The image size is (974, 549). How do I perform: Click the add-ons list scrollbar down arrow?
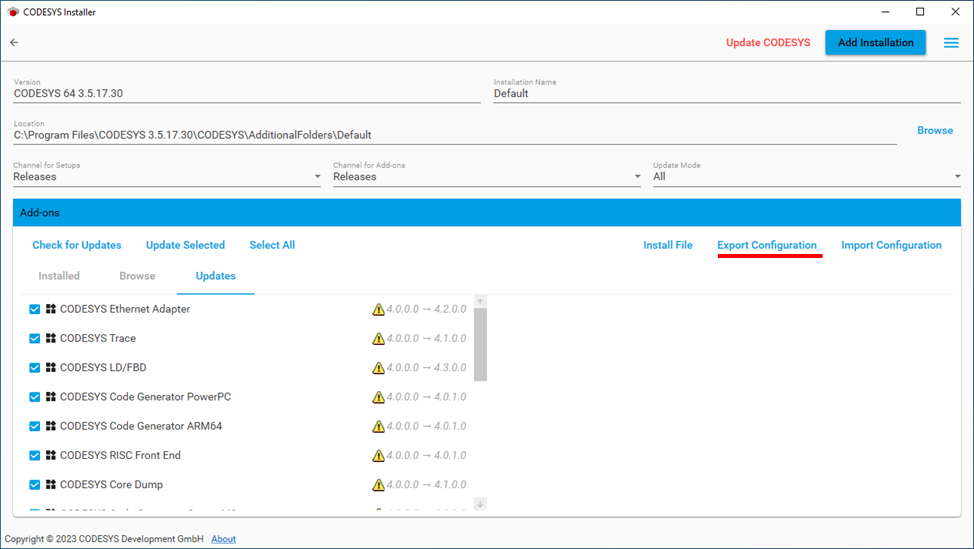coord(480,504)
